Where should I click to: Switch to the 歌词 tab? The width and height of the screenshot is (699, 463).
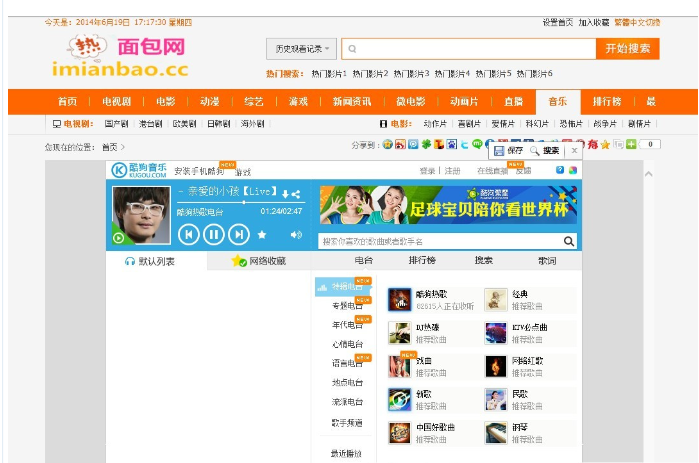click(547, 260)
